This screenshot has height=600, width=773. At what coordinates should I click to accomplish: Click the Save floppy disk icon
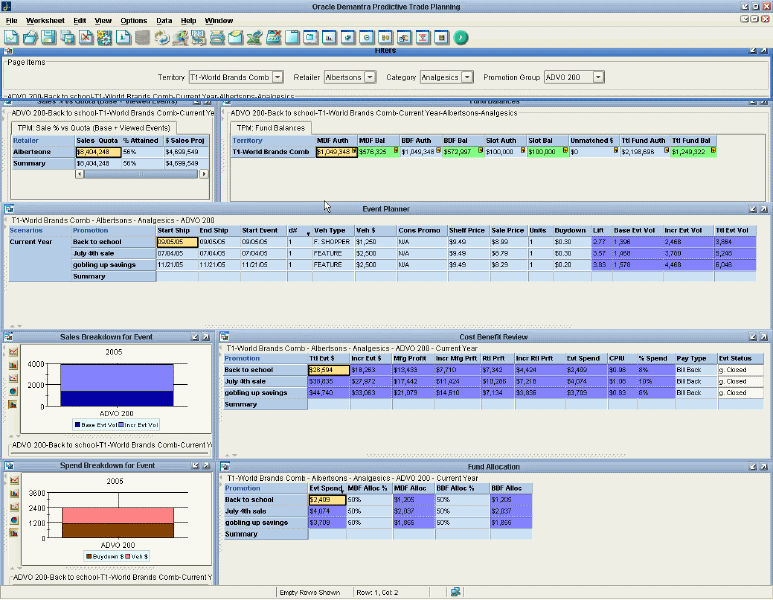point(48,38)
